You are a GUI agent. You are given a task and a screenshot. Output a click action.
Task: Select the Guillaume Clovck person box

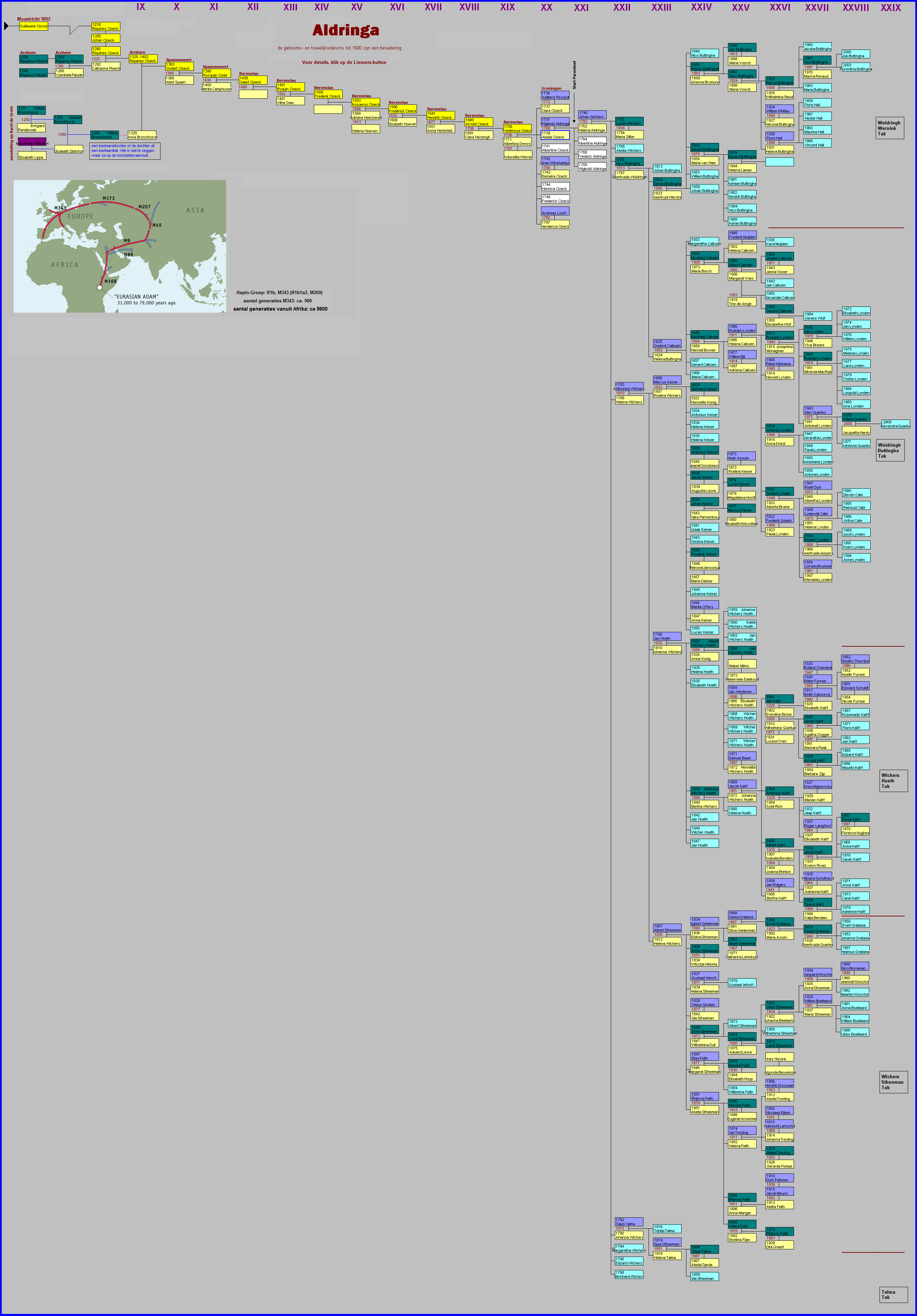pyautogui.click(x=33, y=26)
